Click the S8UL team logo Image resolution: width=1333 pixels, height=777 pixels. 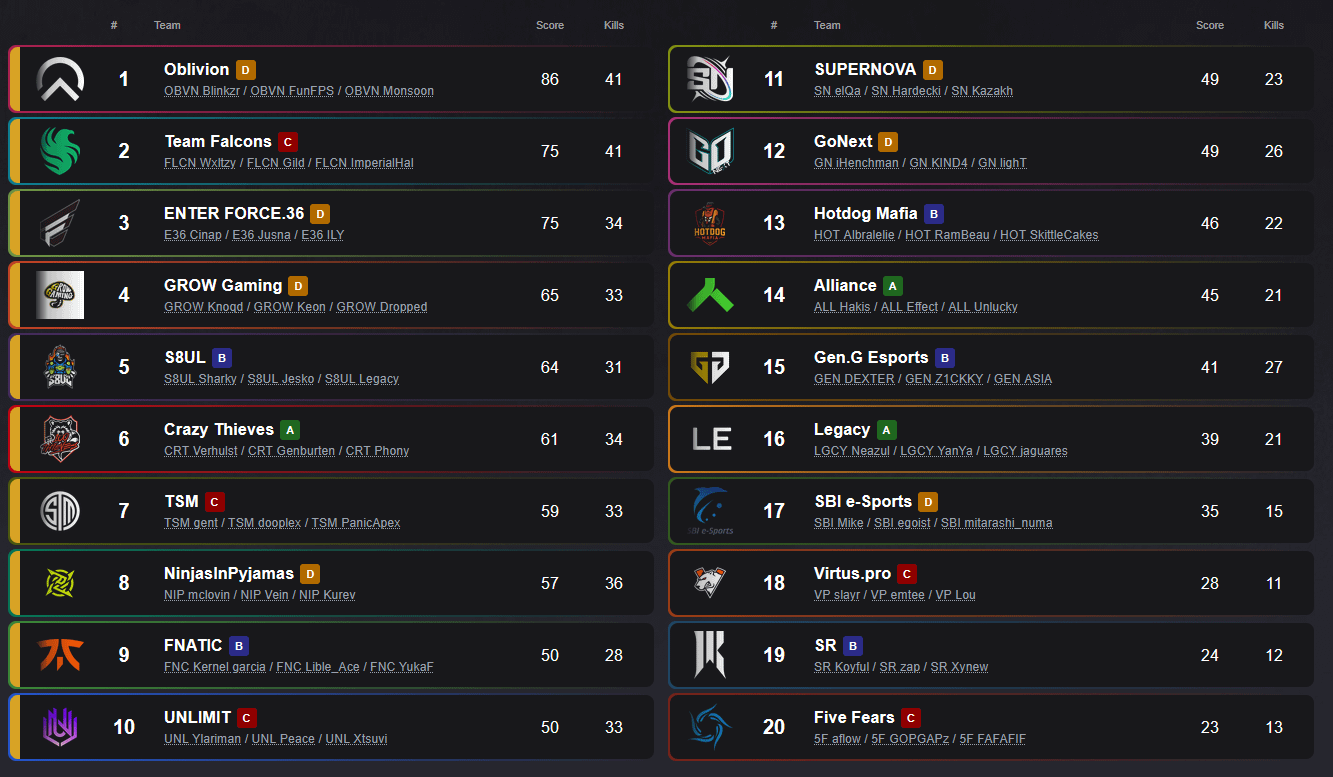pyautogui.click(x=60, y=367)
